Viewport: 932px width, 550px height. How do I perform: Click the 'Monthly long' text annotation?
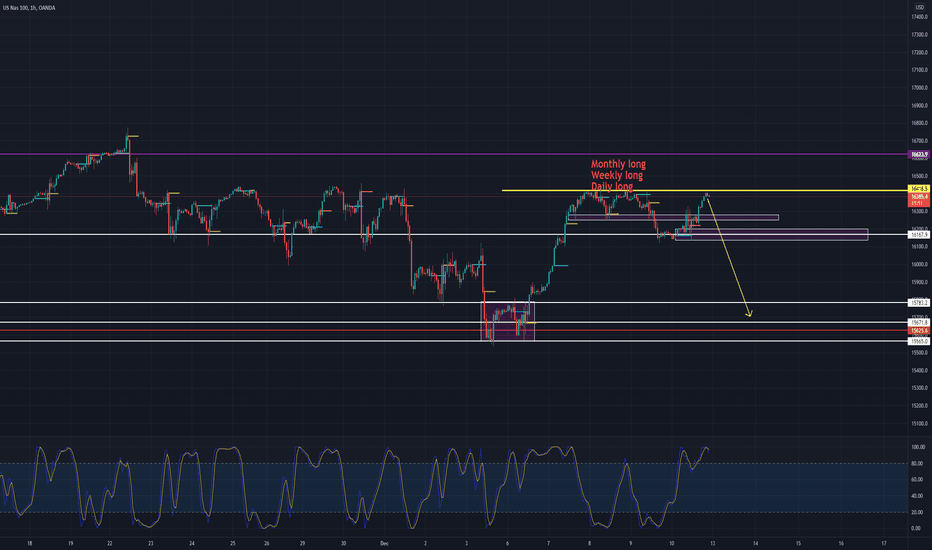pyautogui.click(x=618, y=164)
